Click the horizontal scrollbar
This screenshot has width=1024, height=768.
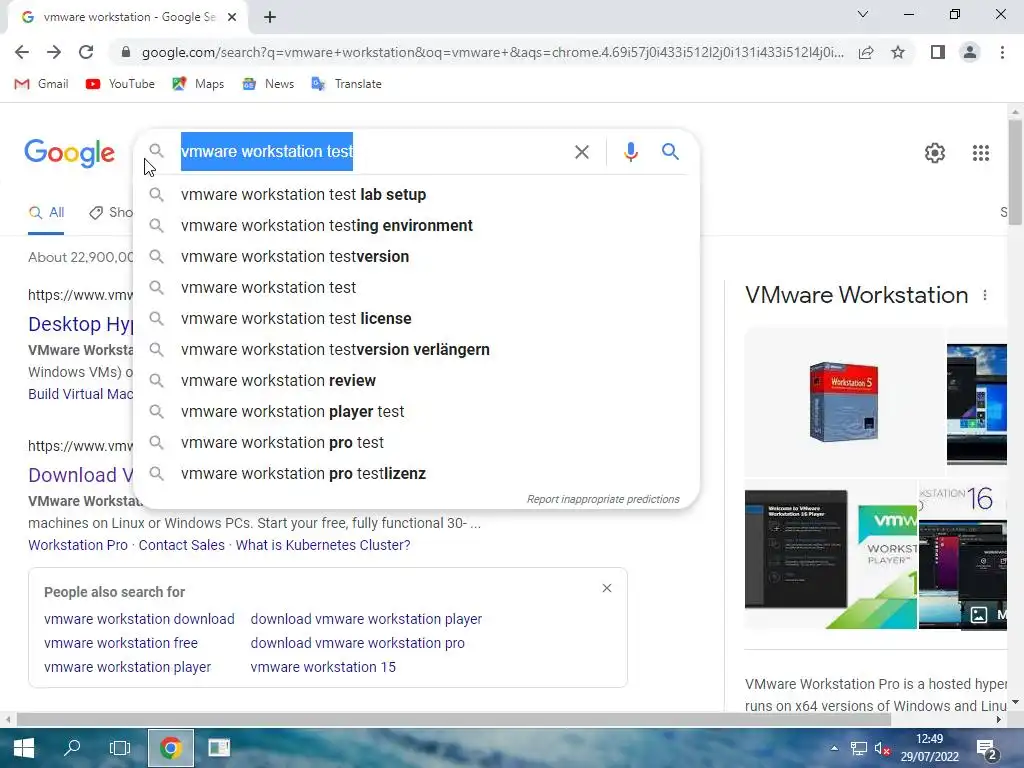[x=453, y=720]
